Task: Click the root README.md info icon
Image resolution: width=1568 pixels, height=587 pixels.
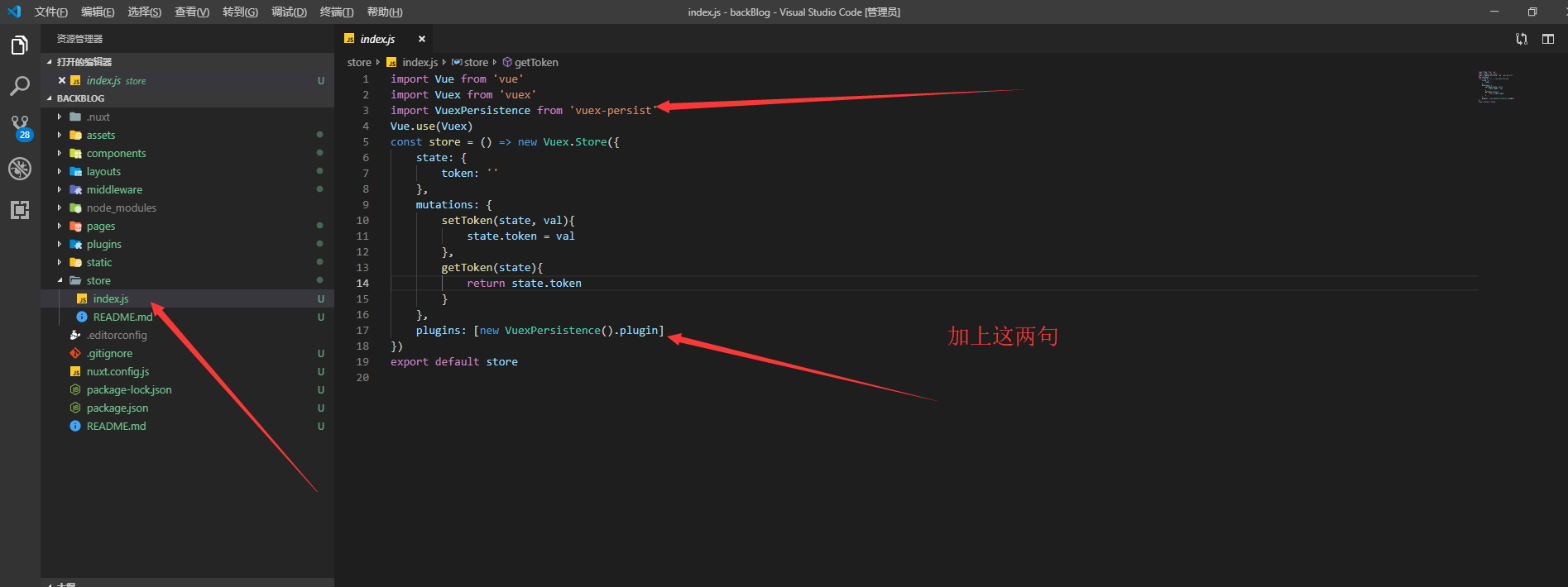Action: click(75, 427)
